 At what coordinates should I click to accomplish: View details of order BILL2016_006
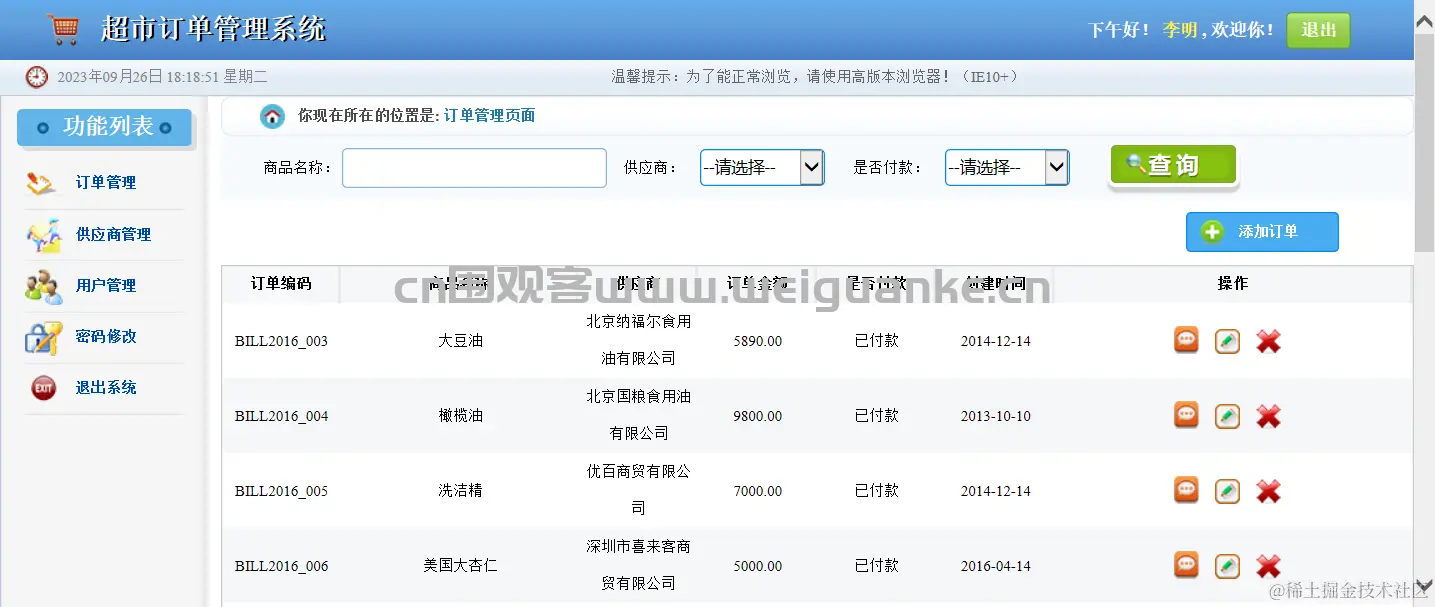tap(1187, 566)
